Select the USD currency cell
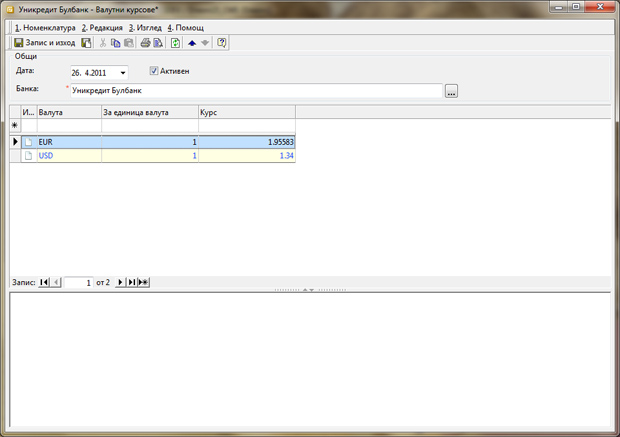The width and height of the screenshot is (620, 437). 69,156
